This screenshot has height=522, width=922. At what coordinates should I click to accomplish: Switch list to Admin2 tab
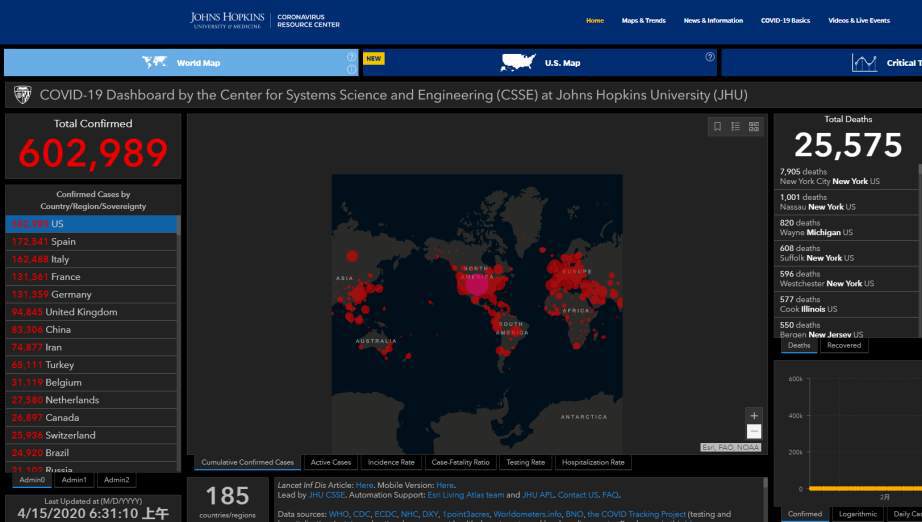point(116,480)
